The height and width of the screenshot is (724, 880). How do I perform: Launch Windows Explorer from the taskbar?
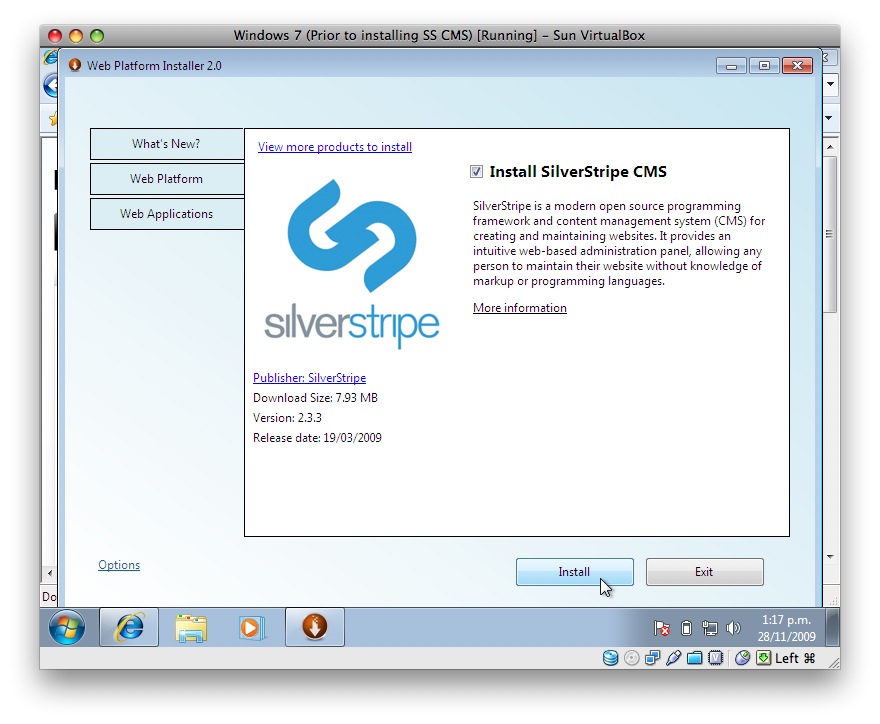191,628
